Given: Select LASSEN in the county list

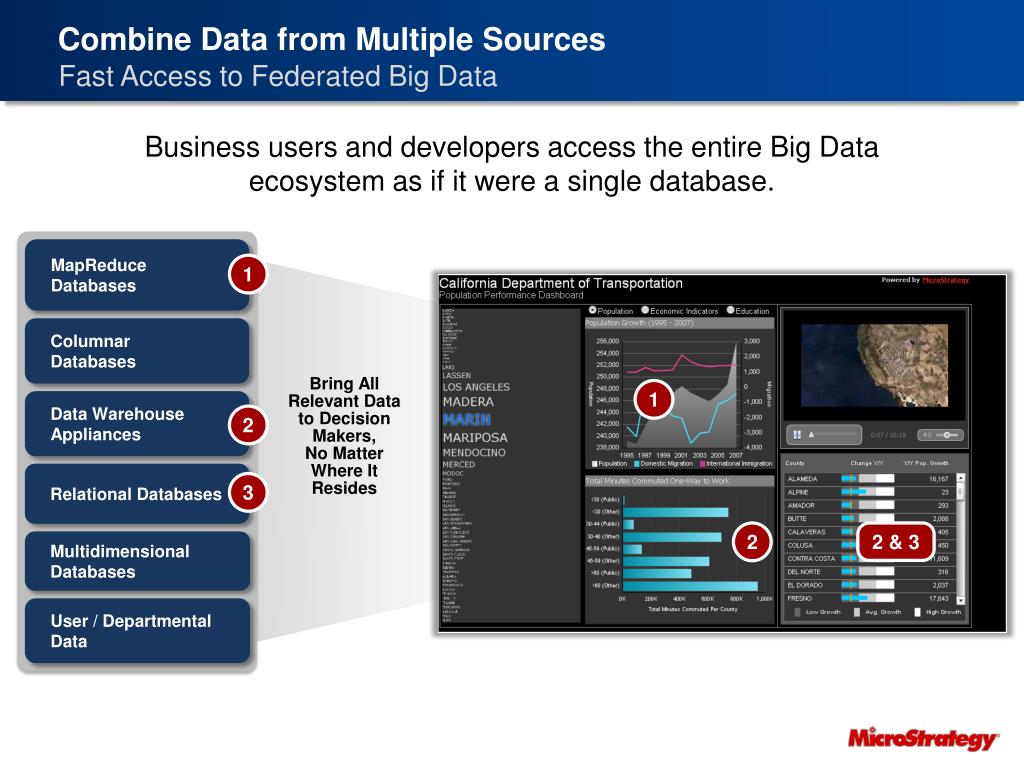Looking at the screenshot, I should [456, 376].
